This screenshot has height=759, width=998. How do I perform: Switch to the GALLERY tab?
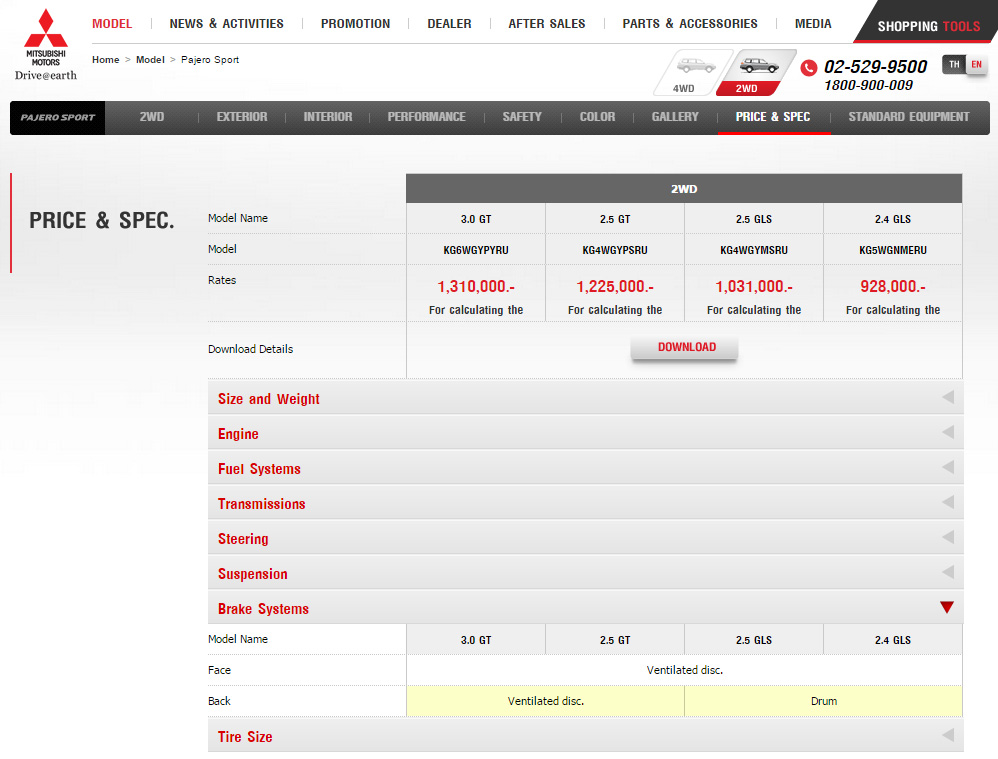tap(675, 117)
